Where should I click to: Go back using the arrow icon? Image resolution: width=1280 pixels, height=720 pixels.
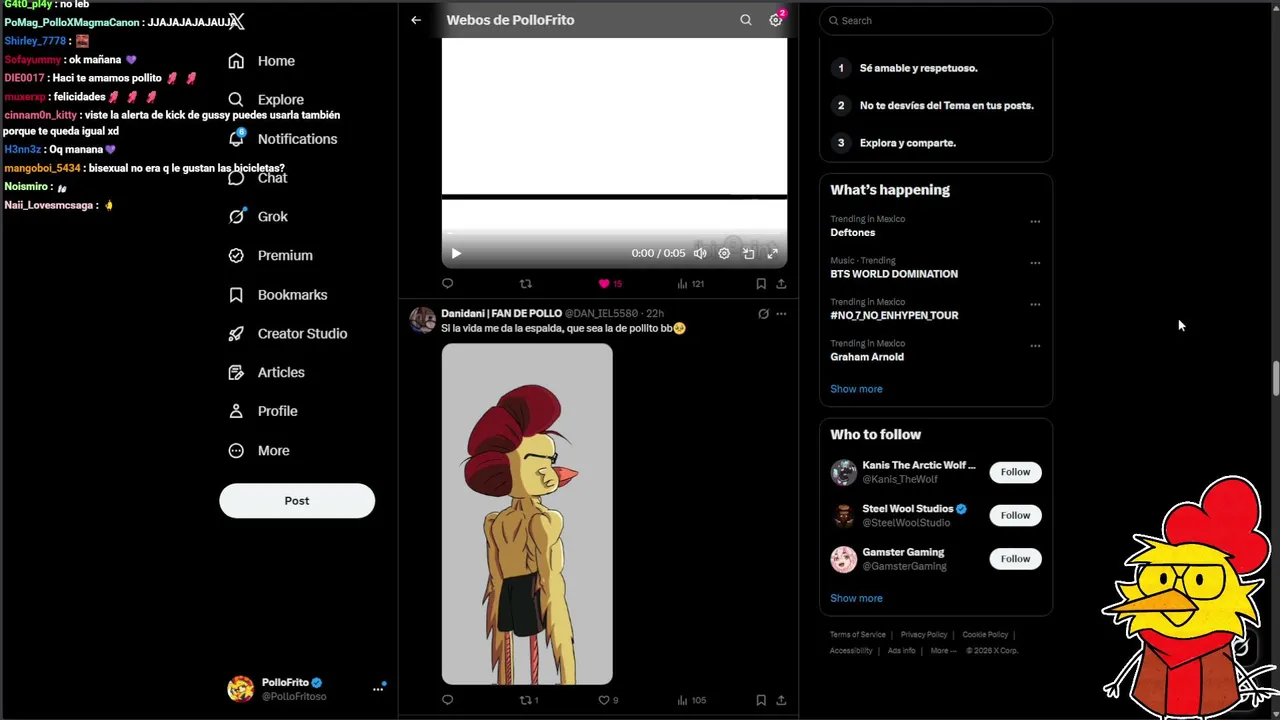pyautogui.click(x=416, y=20)
